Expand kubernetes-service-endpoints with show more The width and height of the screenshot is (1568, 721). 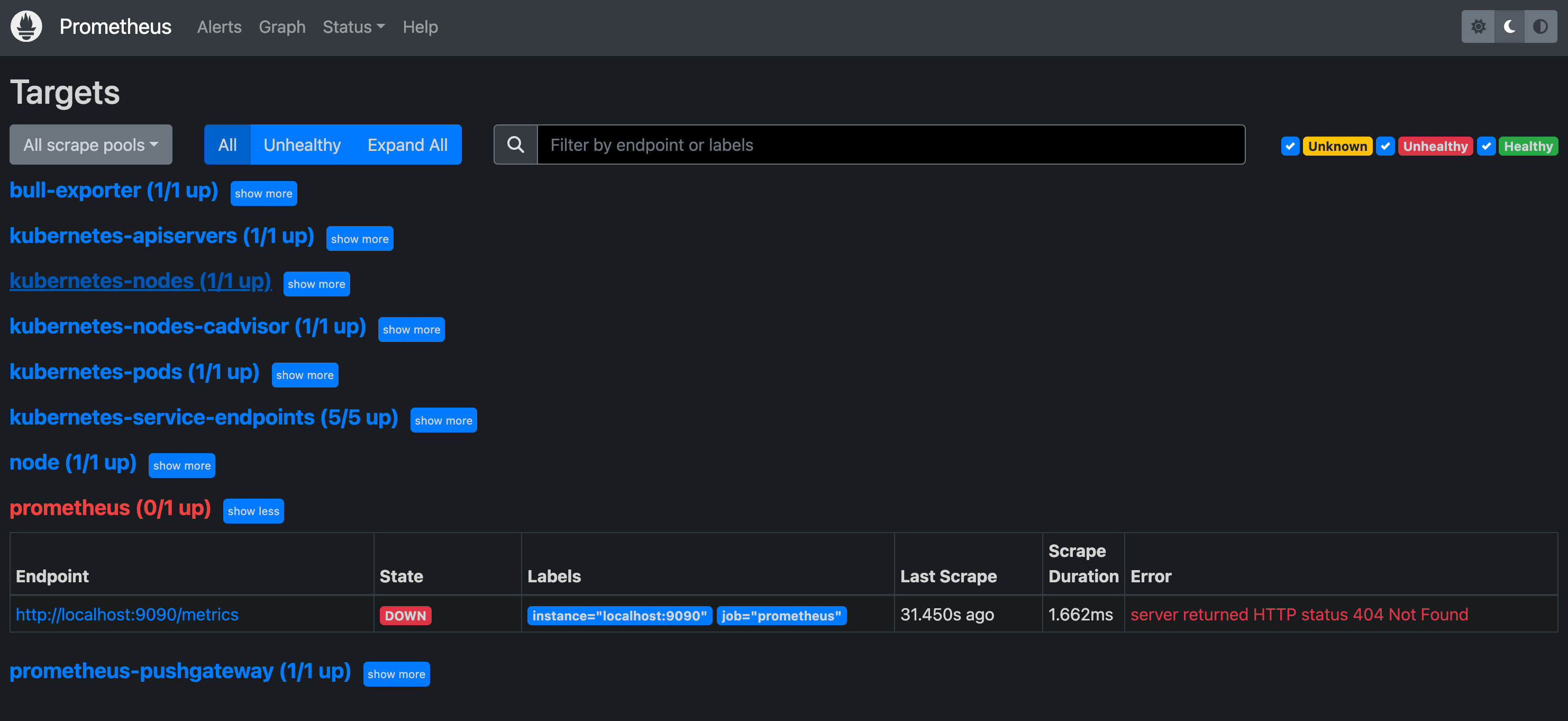point(443,420)
